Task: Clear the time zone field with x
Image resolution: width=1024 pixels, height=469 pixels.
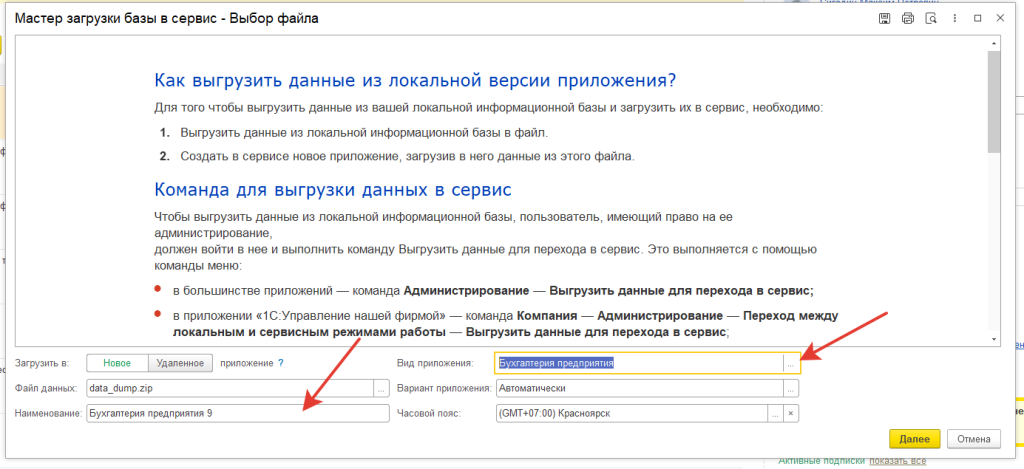Action: click(790, 413)
